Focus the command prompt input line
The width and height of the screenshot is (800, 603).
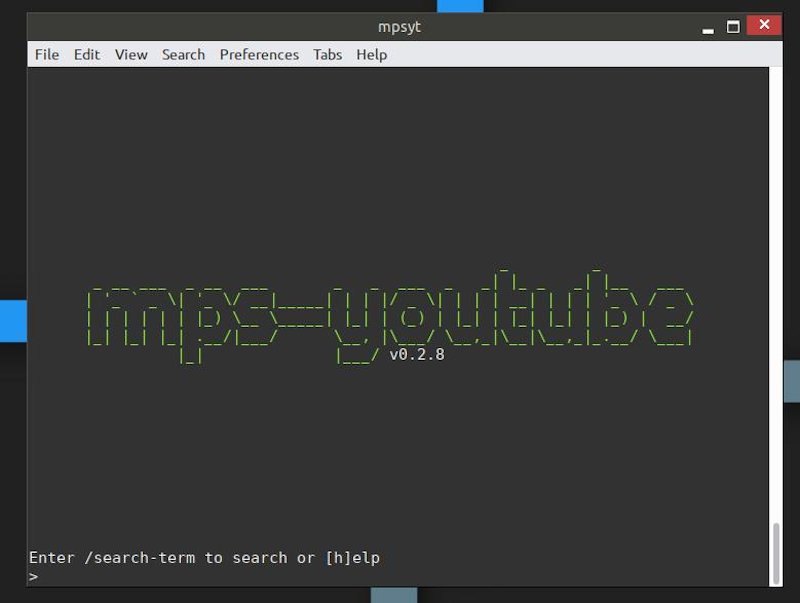pyautogui.click(x=200, y=577)
